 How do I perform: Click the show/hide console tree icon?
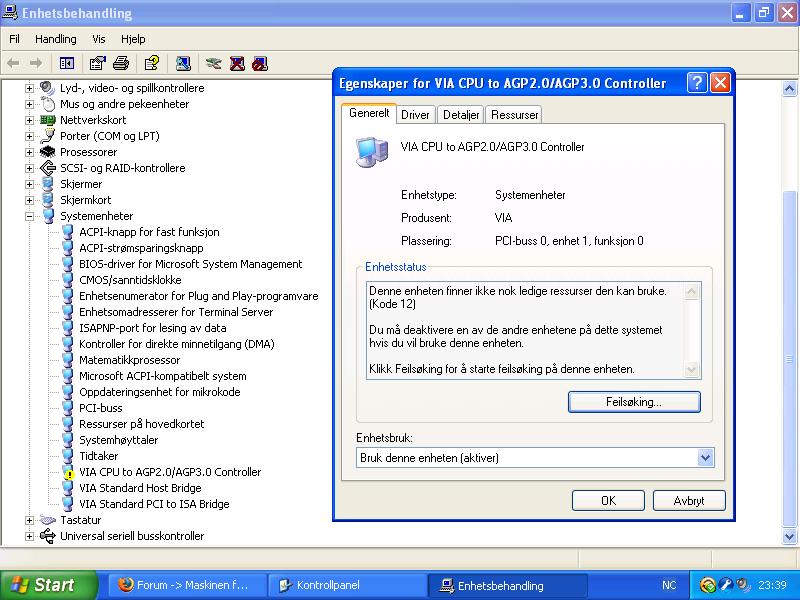click(x=67, y=63)
